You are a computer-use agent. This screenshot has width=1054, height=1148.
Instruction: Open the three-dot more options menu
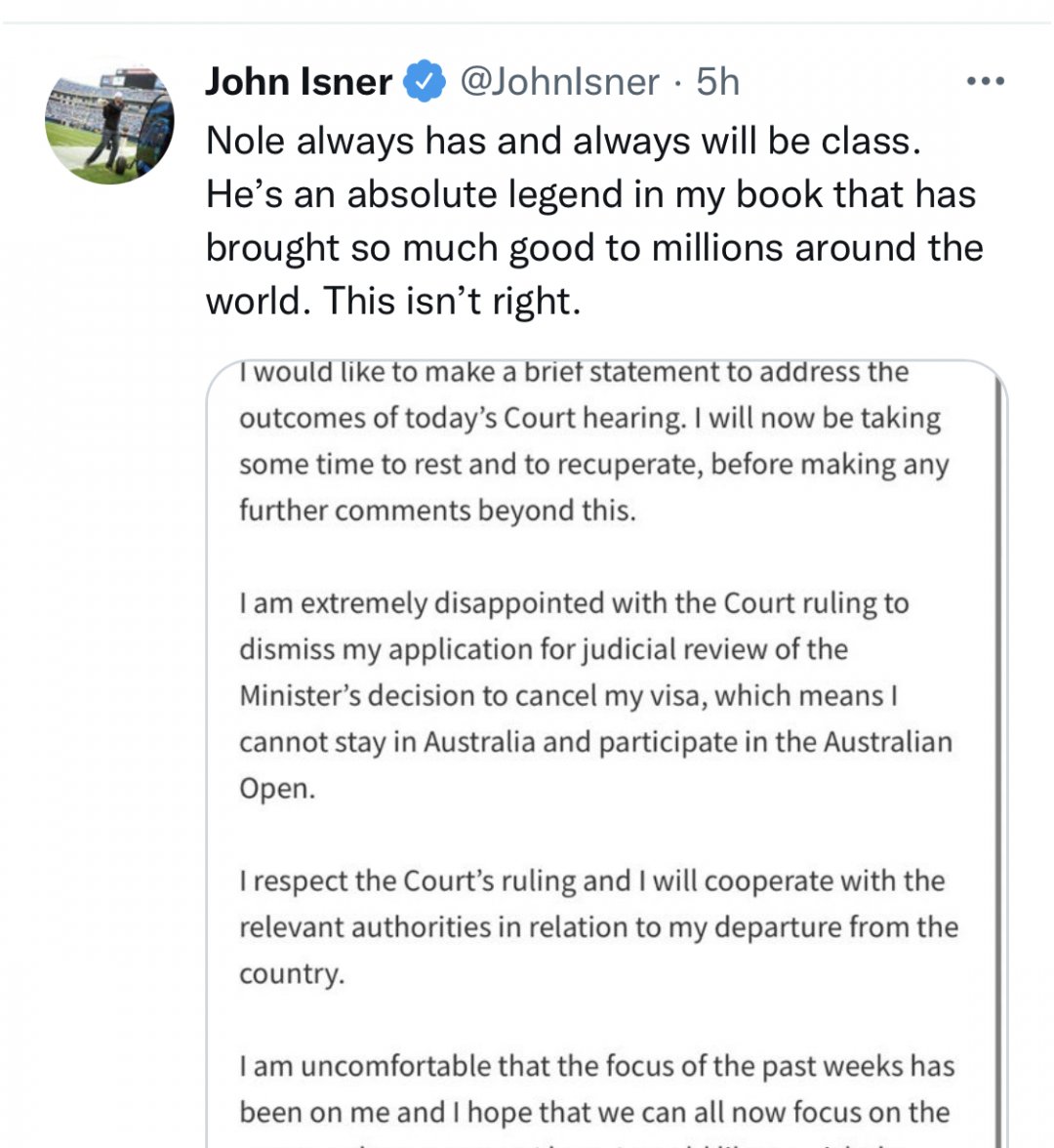click(x=985, y=82)
